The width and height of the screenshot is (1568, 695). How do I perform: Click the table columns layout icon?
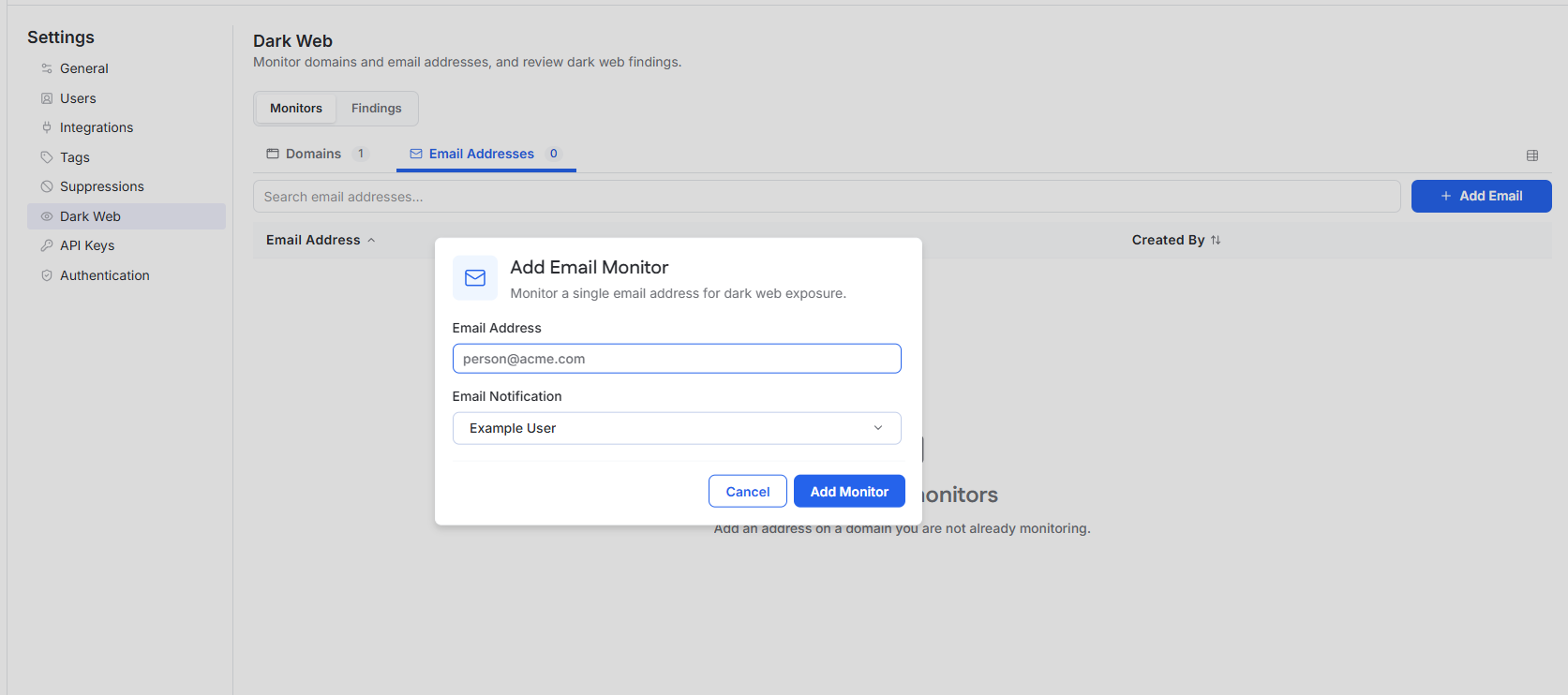[x=1532, y=155]
